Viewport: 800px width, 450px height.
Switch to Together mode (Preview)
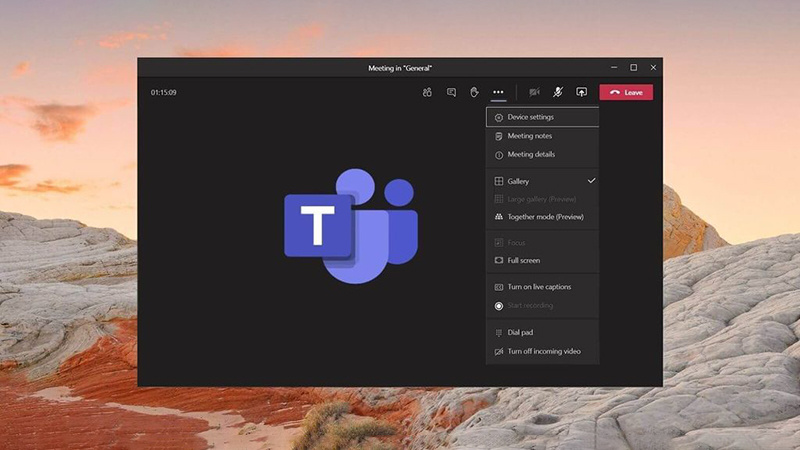click(542, 217)
